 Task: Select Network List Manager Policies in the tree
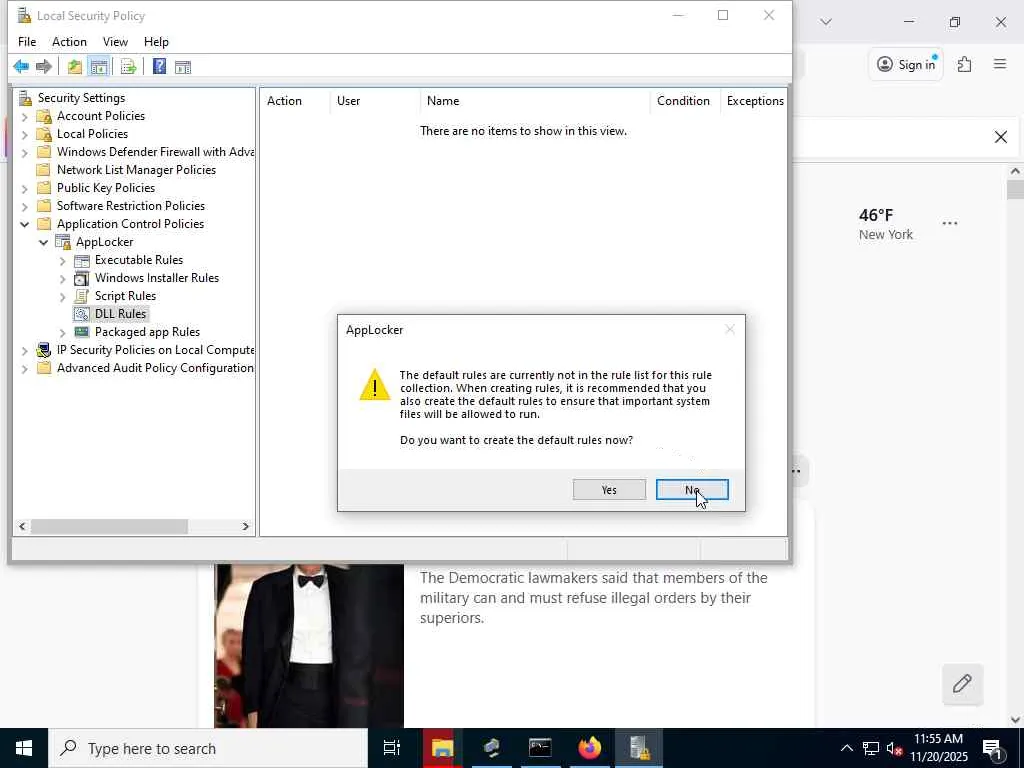[x=136, y=170]
